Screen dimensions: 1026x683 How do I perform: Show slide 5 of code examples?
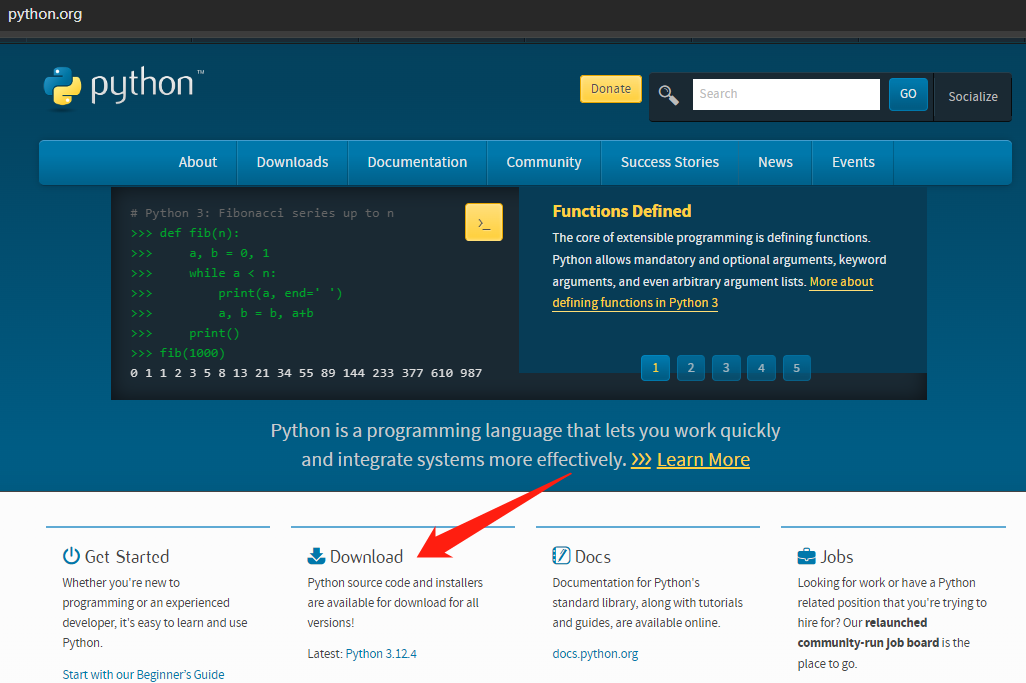click(796, 368)
